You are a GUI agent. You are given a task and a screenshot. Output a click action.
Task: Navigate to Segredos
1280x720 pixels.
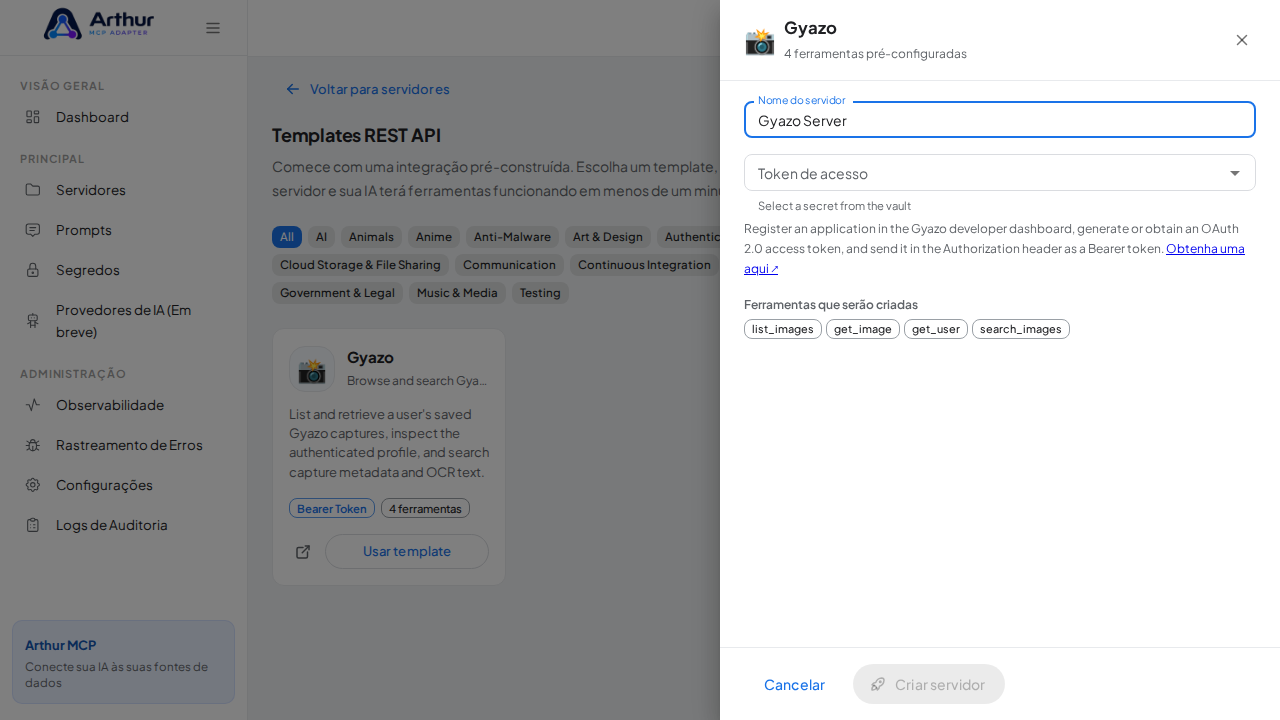pos(123,270)
